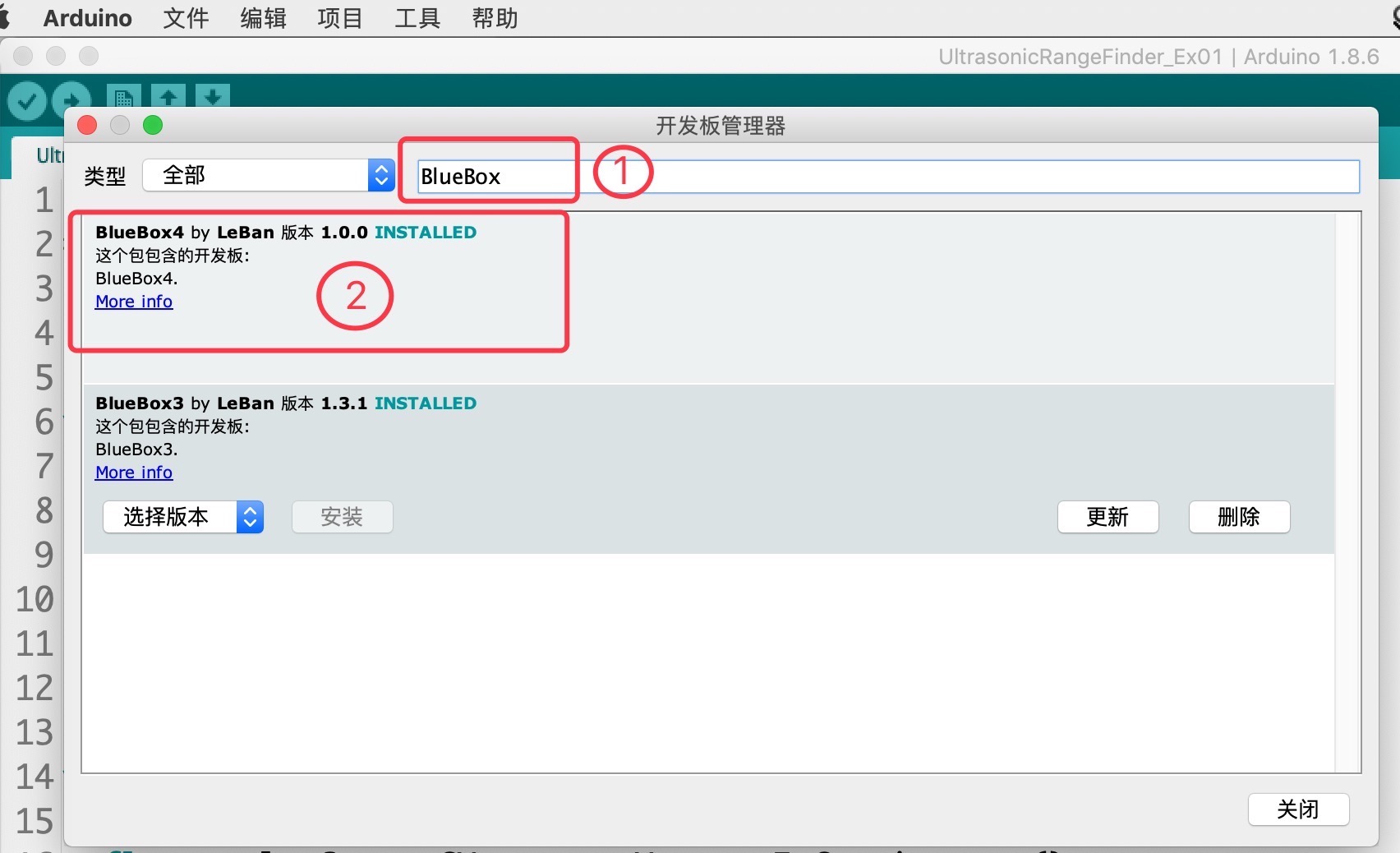The image size is (1400, 853).
Task: Click the 关闭 close button
Action: [1298, 809]
